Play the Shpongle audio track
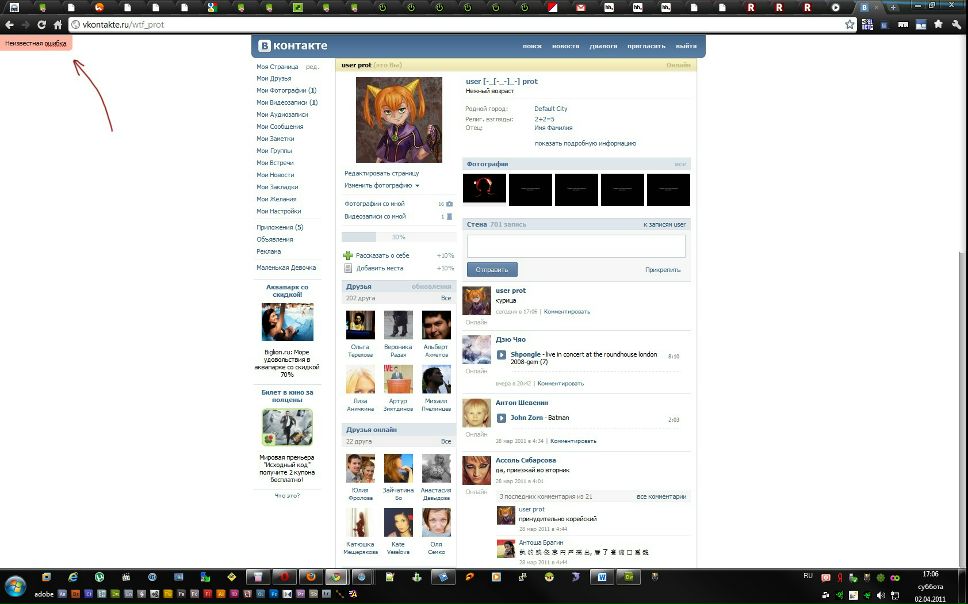968x604 pixels. click(502, 354)
